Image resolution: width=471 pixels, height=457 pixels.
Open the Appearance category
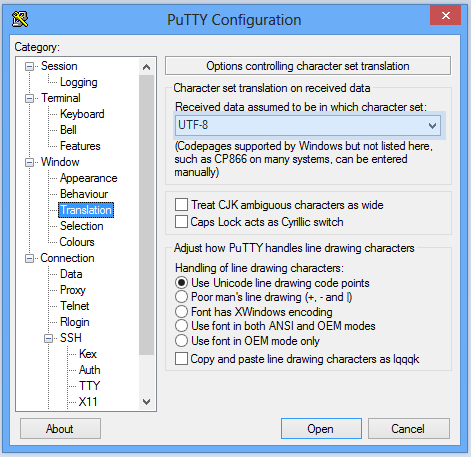pyautogui.click(x=88, y=178)
